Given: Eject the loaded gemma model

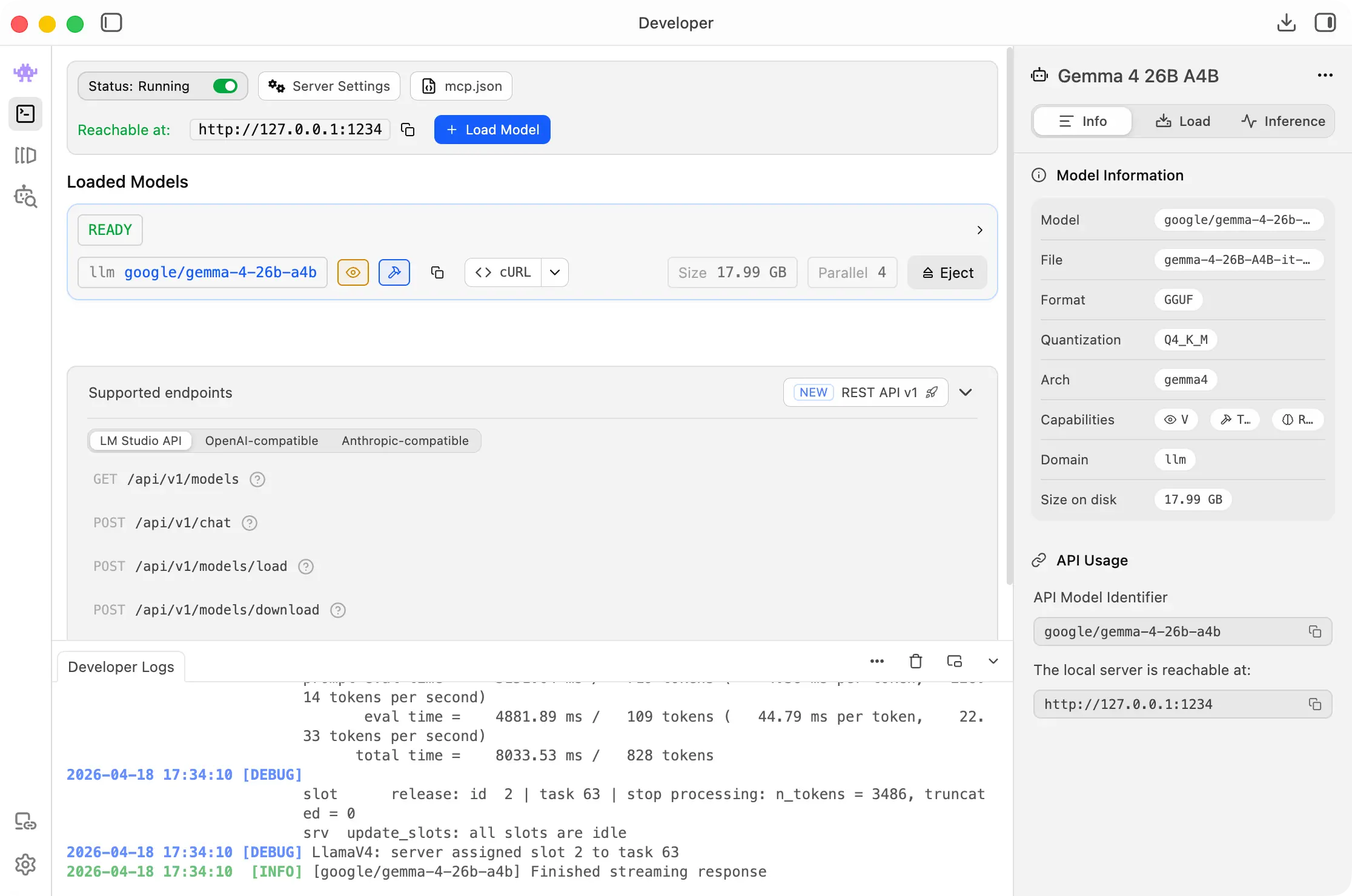Looking at the screenshot, I should point(947,272).
